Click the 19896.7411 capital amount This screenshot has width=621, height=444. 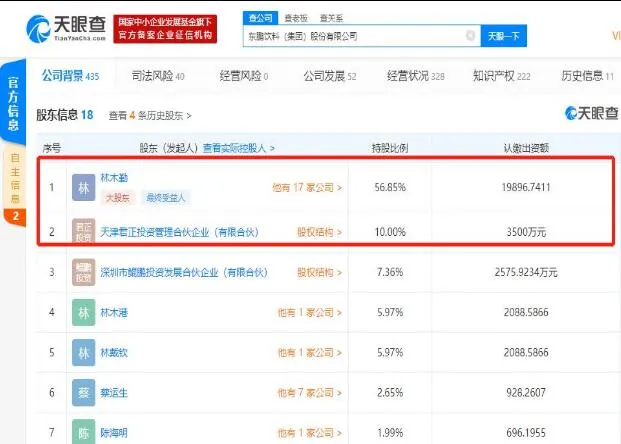pos(526,187)
